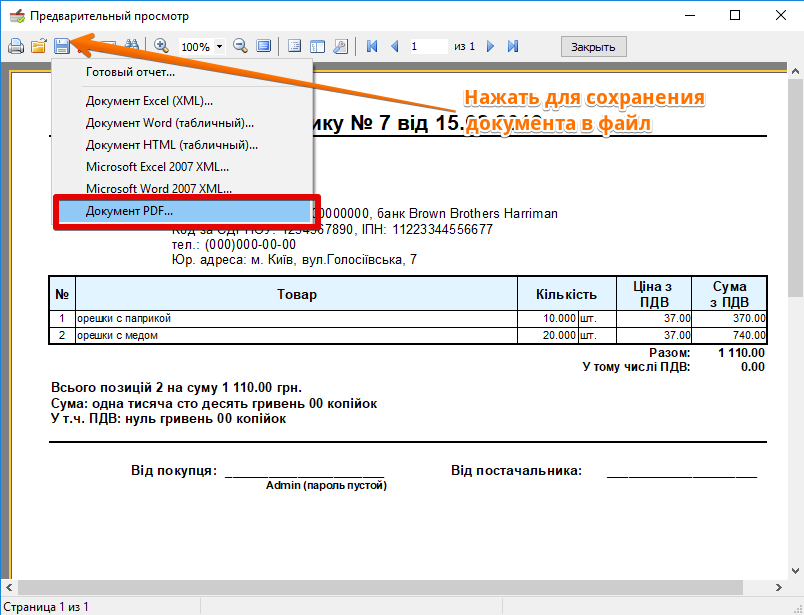Zoom in with magnifier plus icon
The width and height of the screenshot is (804, 615).
[162, 46]
